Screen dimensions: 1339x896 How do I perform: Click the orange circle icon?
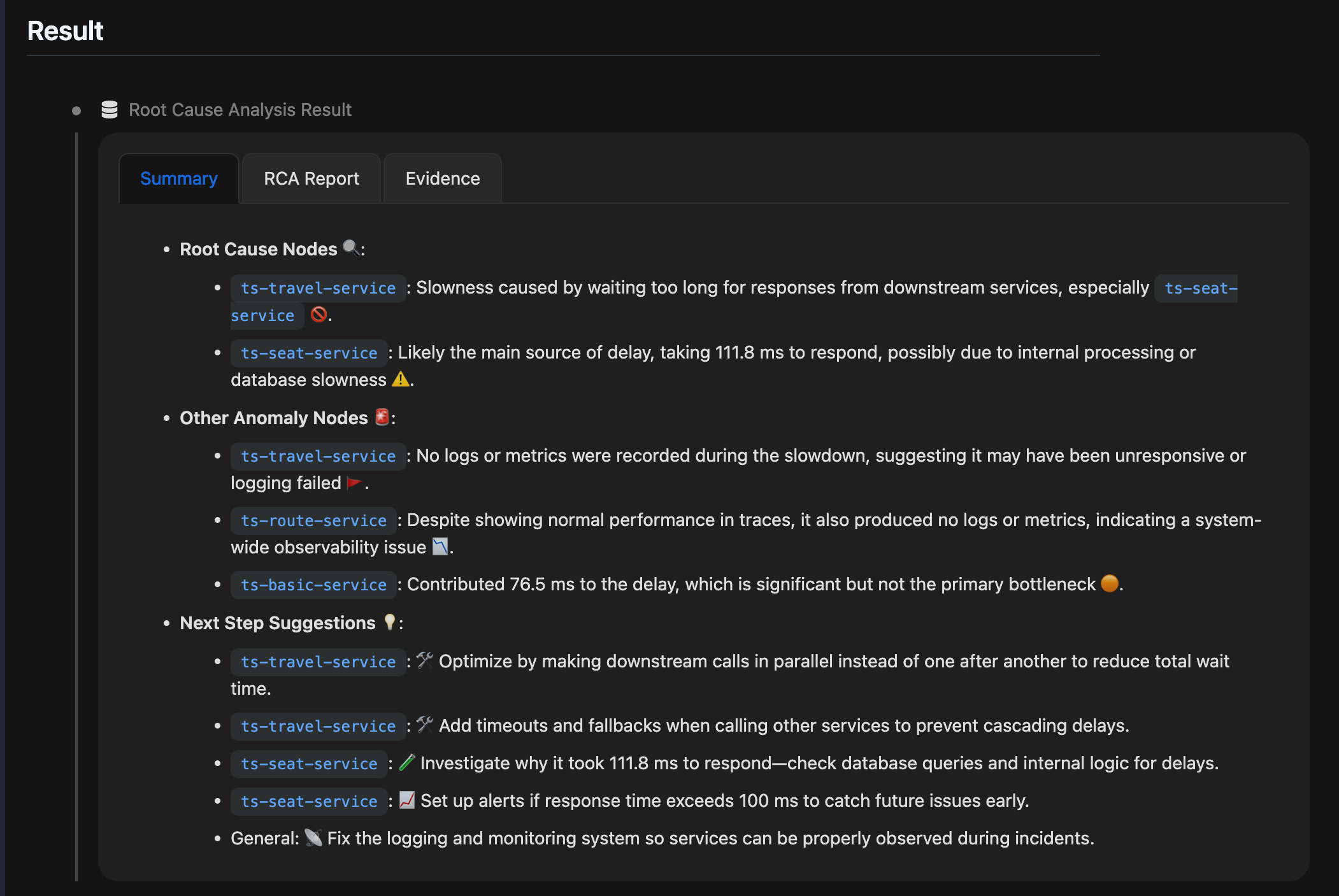tap(1109, 583)
